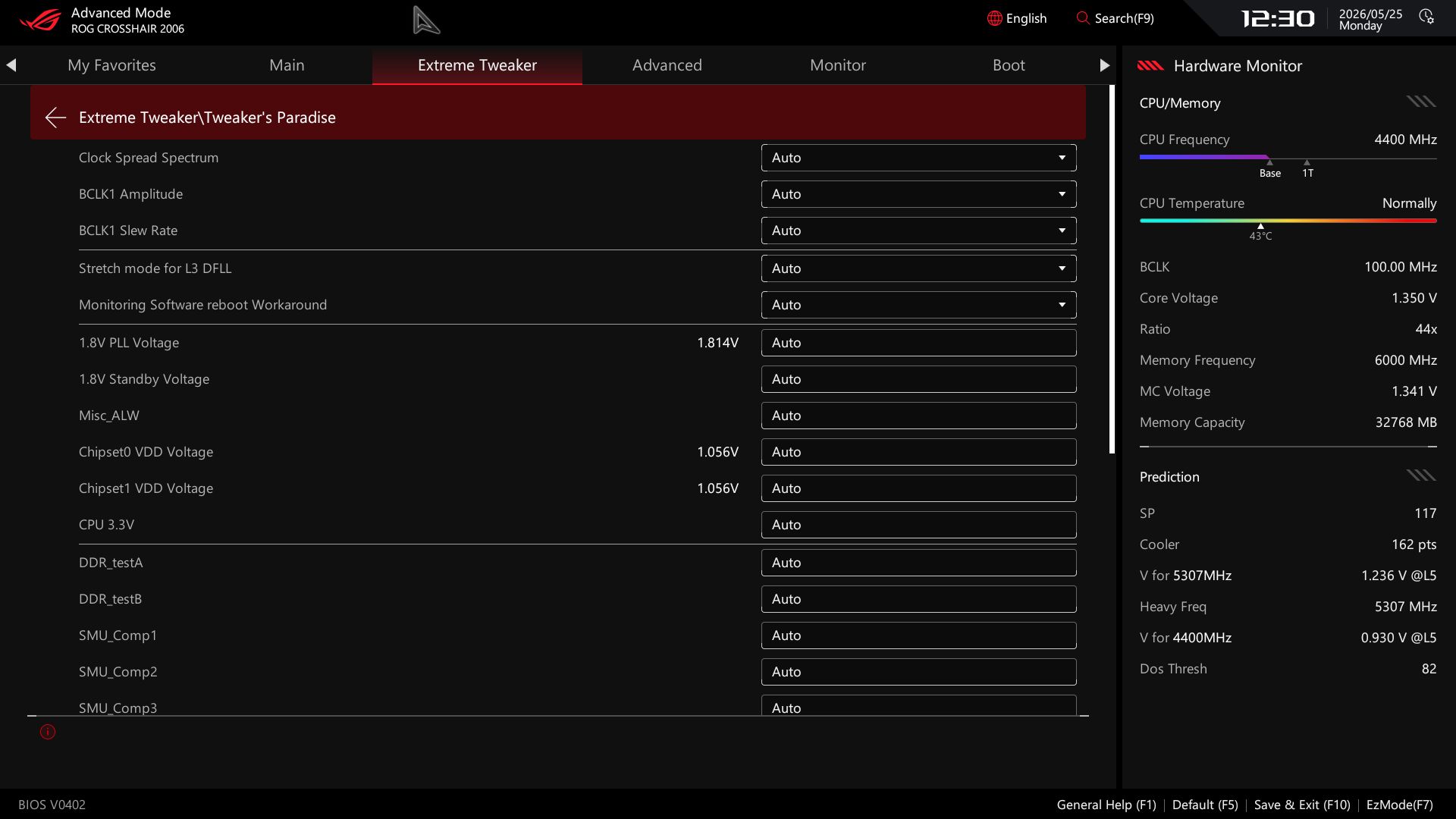Image resolution: width=1456 pixels, height=819 pixels.
Task: Click Ratio 44x value
Action: 1426,329
